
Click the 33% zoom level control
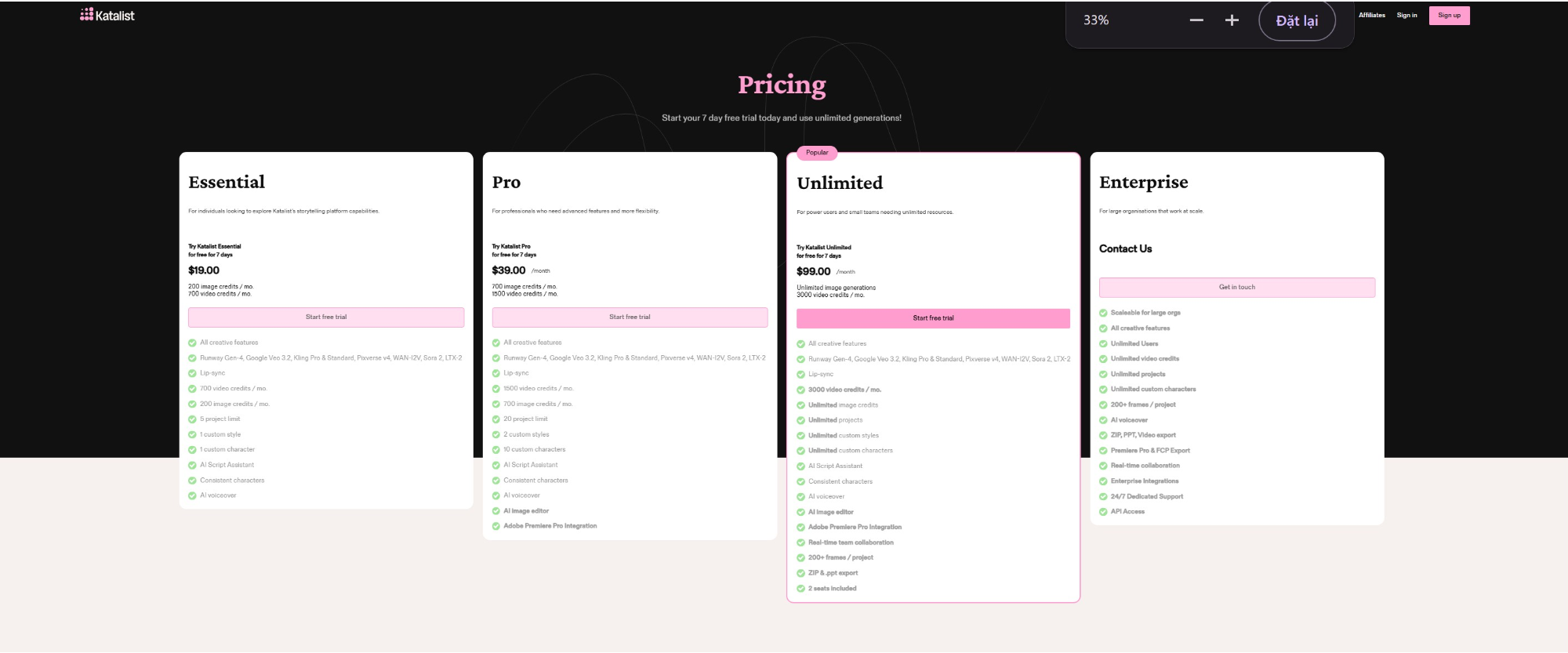coord(1095,20)
